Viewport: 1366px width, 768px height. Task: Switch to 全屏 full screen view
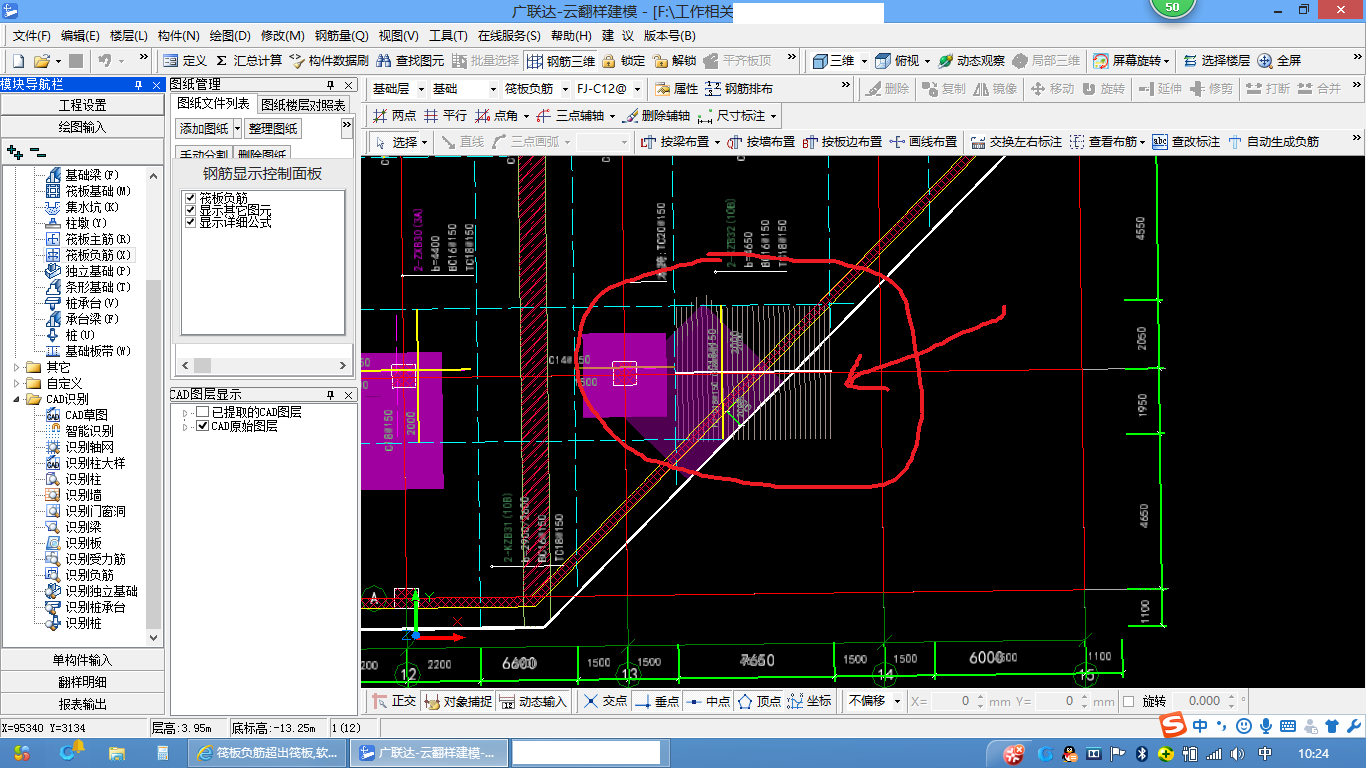(1280, 61)
